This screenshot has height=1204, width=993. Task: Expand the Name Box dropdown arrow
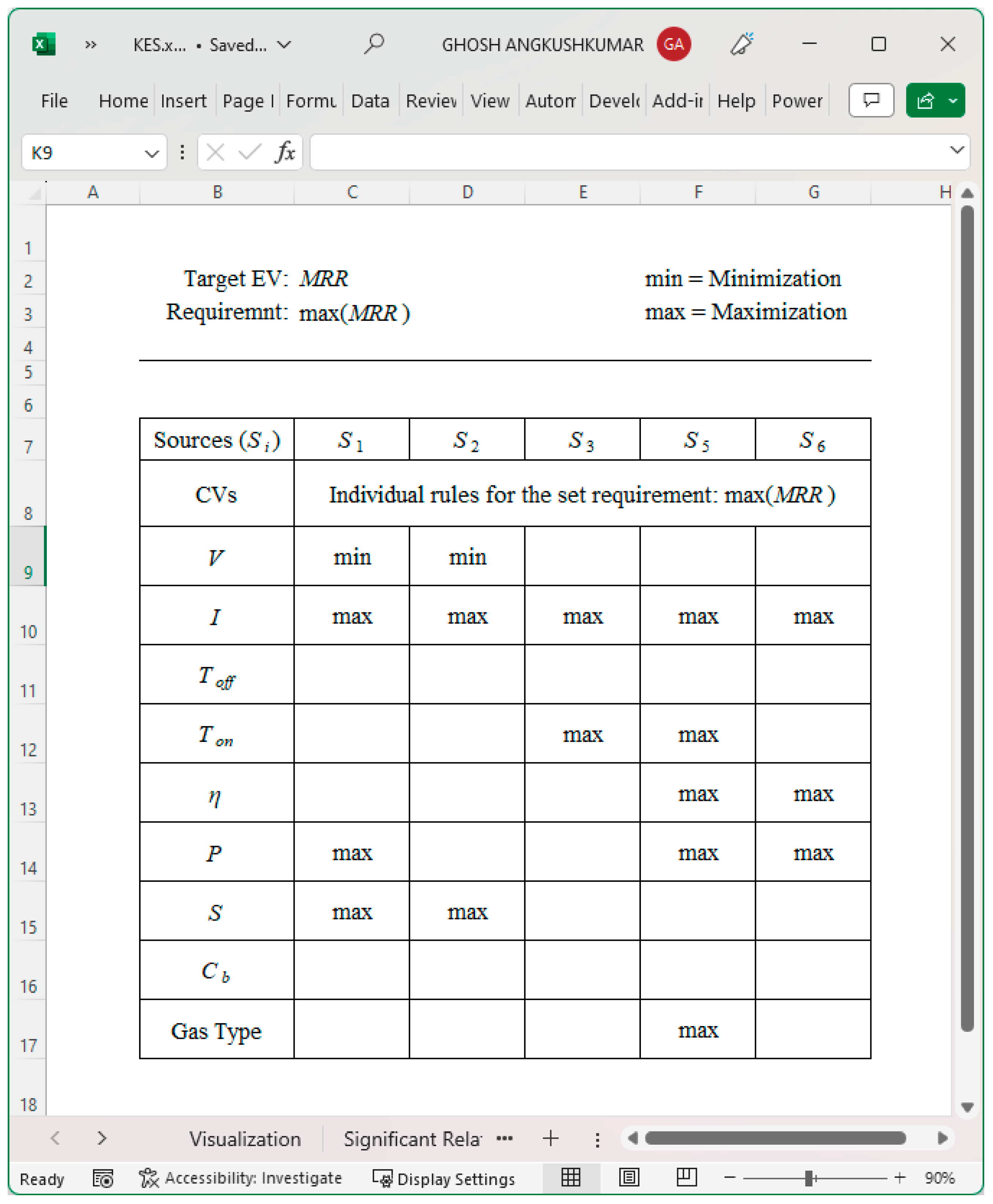[x=152, y=153]
